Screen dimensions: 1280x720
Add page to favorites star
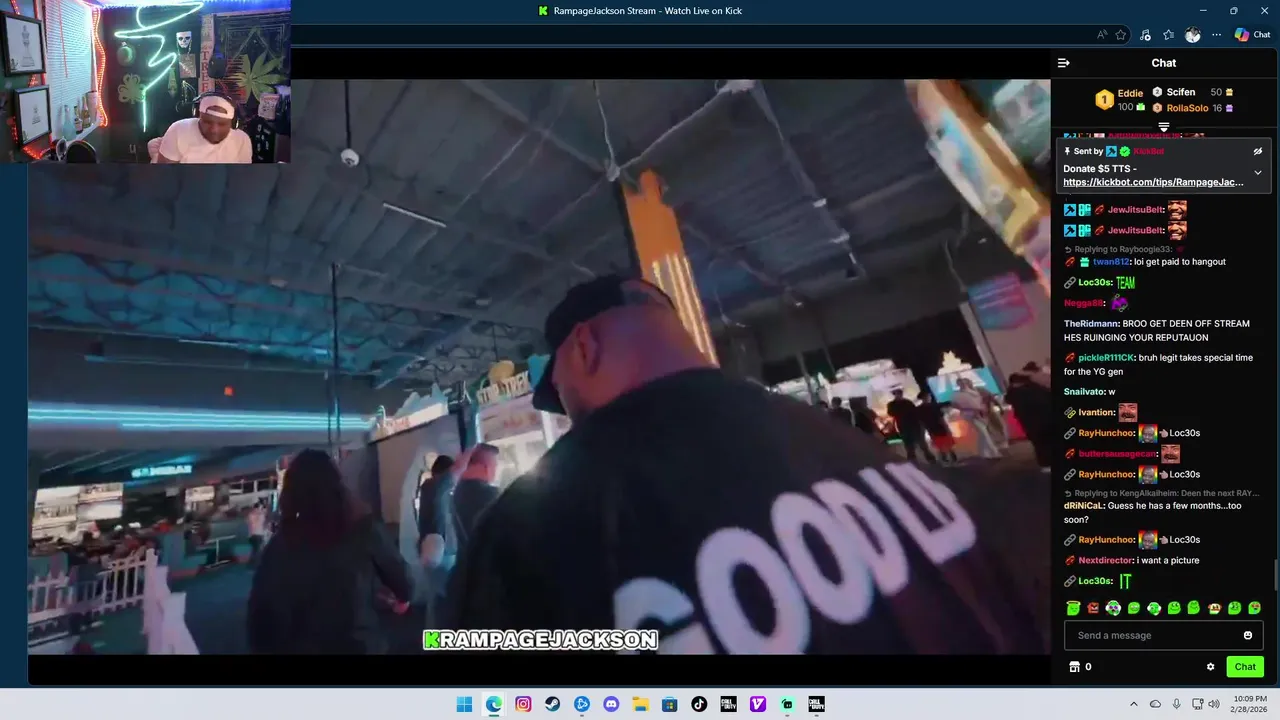tap(1121, 35)
